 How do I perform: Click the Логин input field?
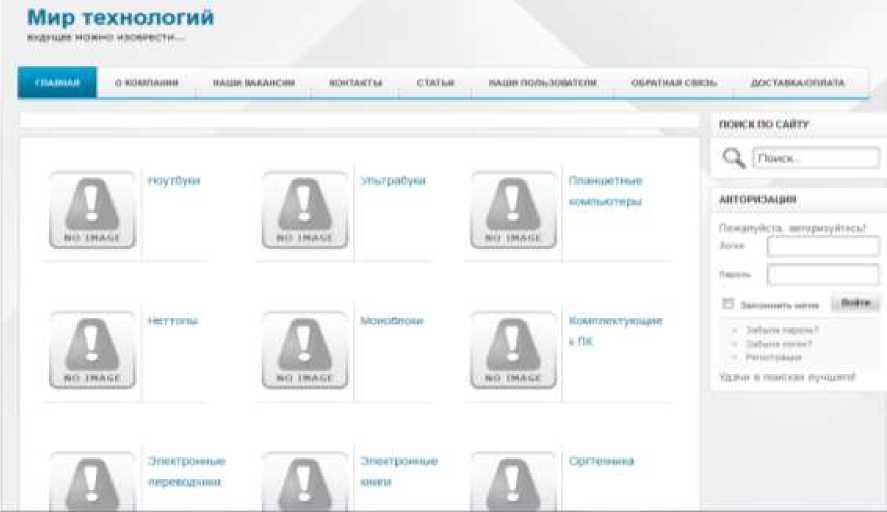coord(823,246)
